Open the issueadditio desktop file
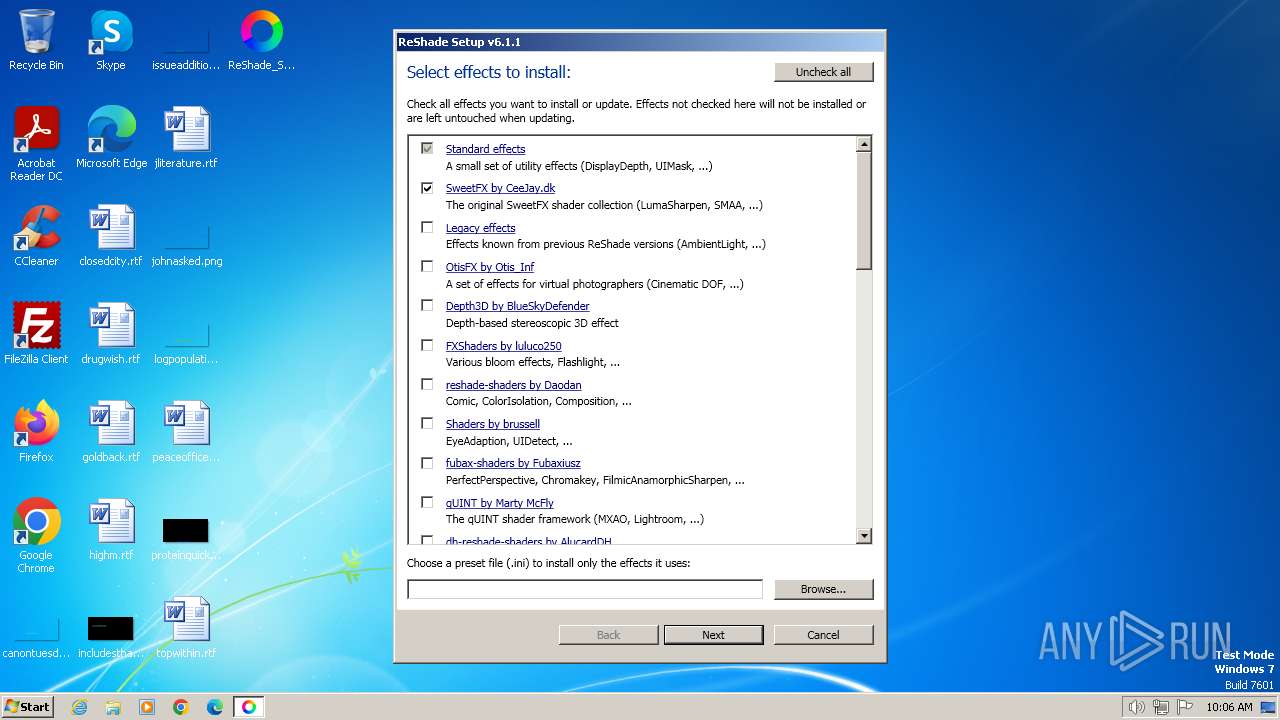The width and height of the screenshot is (1280, 720). tap(186, 49)
